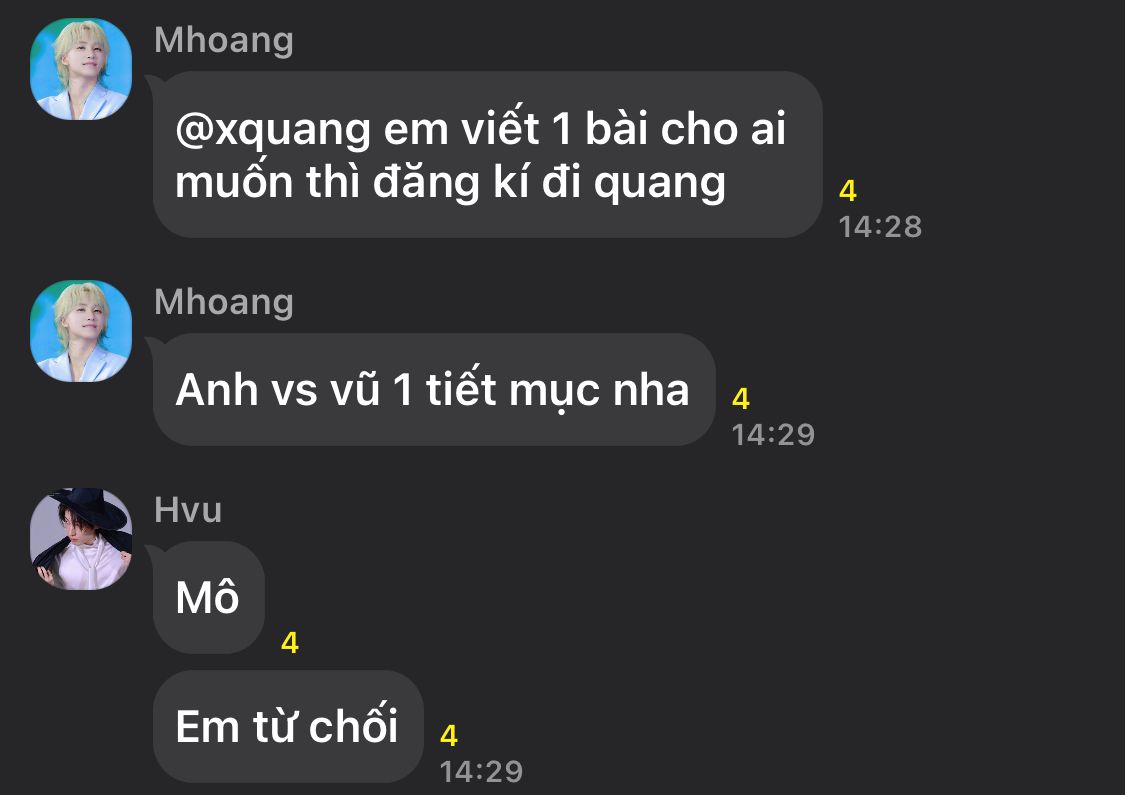Click the 14:29 timestamp beside 'Em từ chối'
The width and height of the screenshot is (1125, 795).
coord(481,772)
